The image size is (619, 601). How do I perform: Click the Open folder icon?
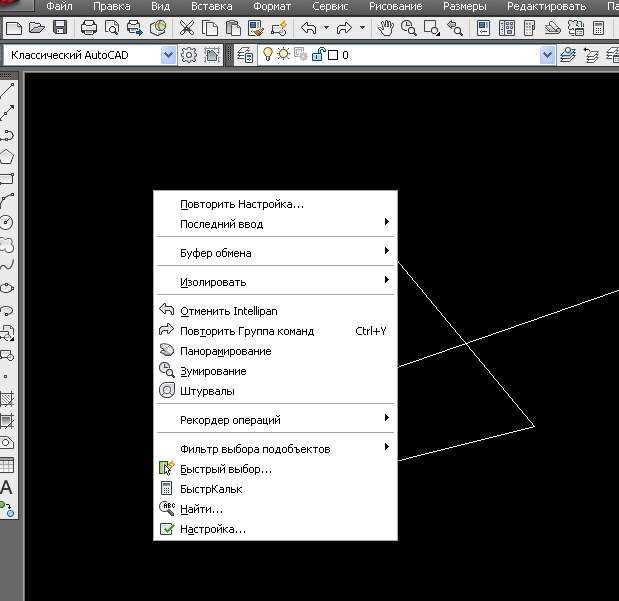pyautogui.click(x=37, y=28)
